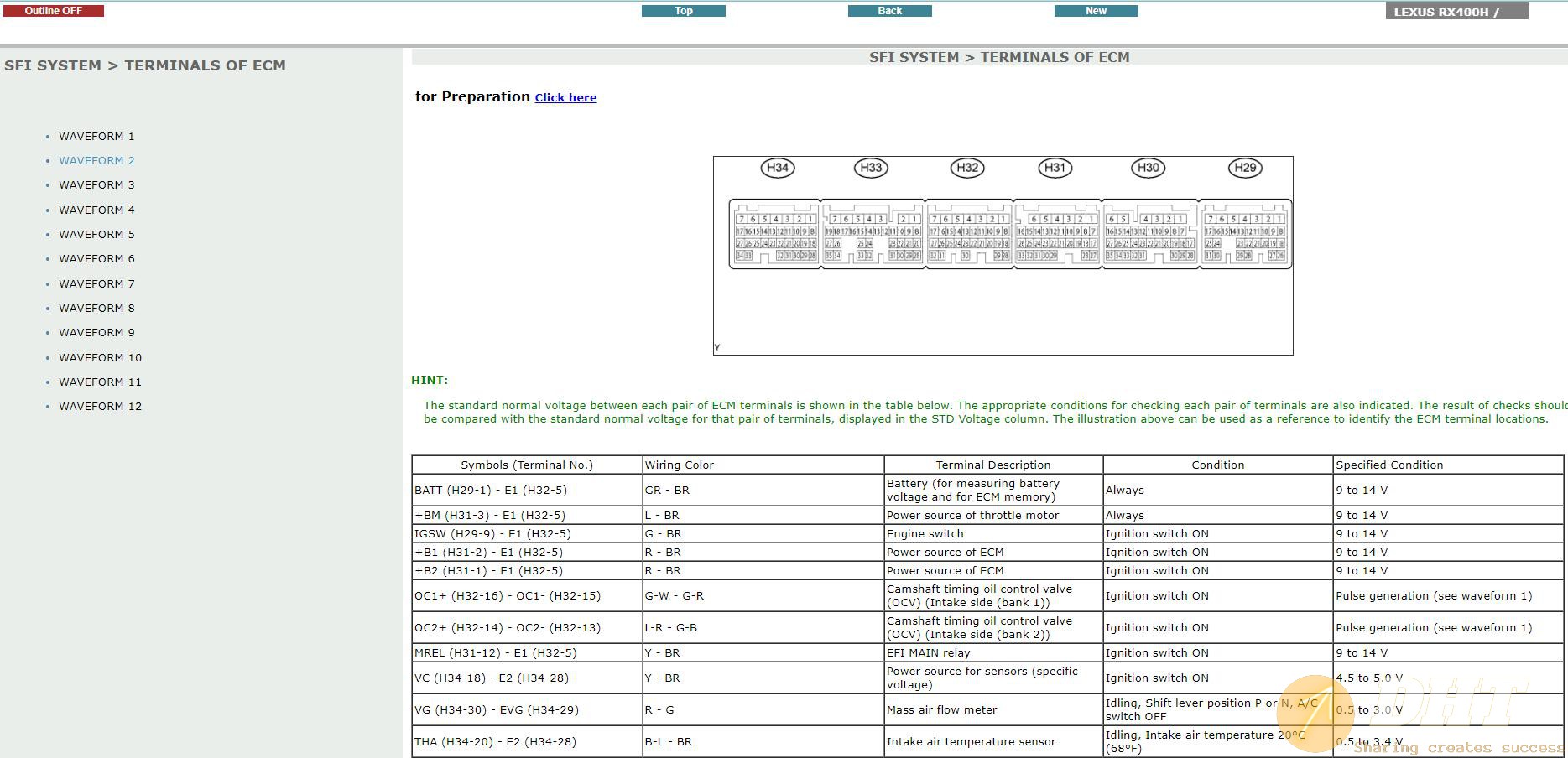Click the Wiring Color column header

tap(763, 465)
